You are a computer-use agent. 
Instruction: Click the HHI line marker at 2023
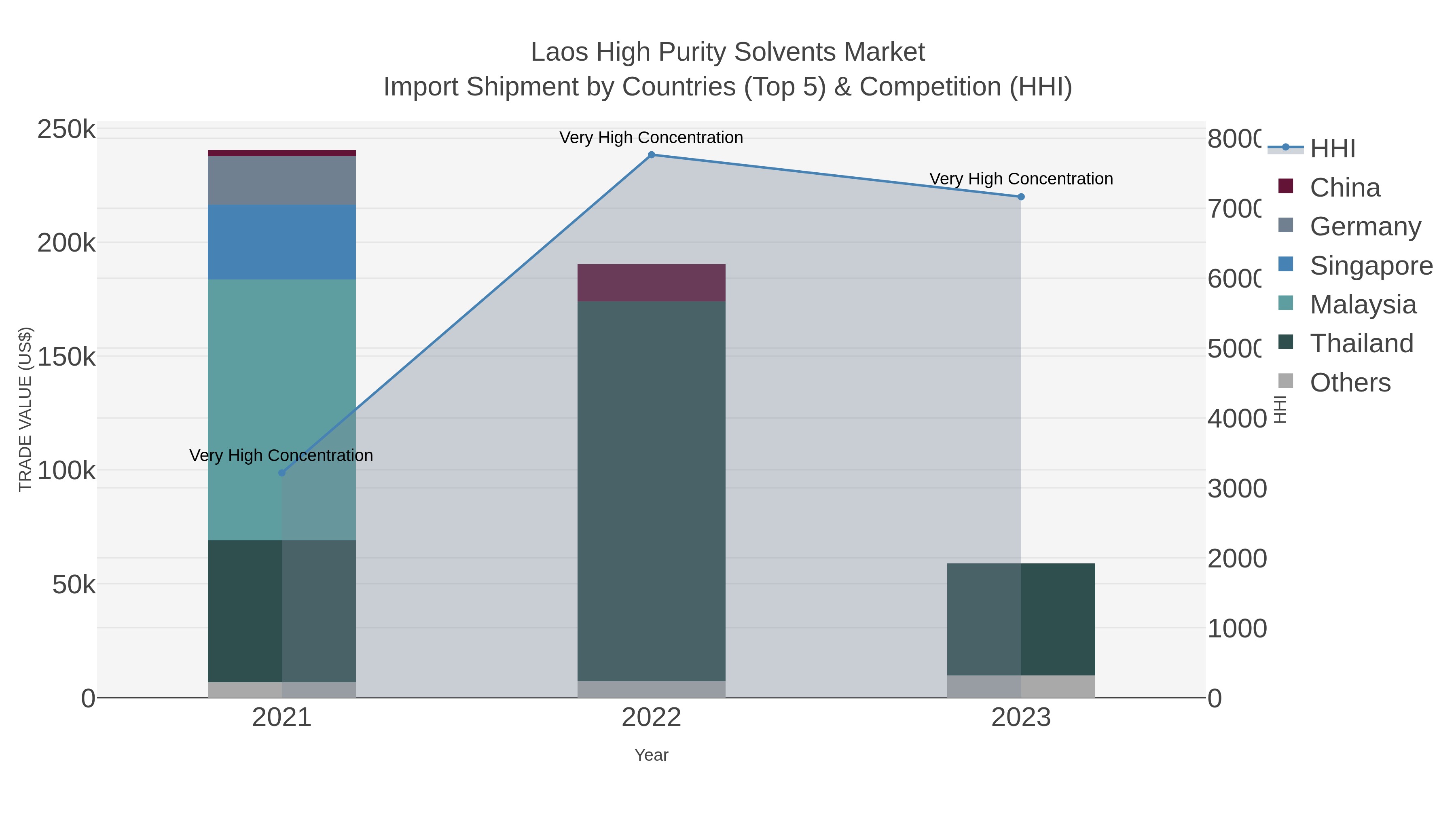pyautogui.click(x=1021, y=197)
